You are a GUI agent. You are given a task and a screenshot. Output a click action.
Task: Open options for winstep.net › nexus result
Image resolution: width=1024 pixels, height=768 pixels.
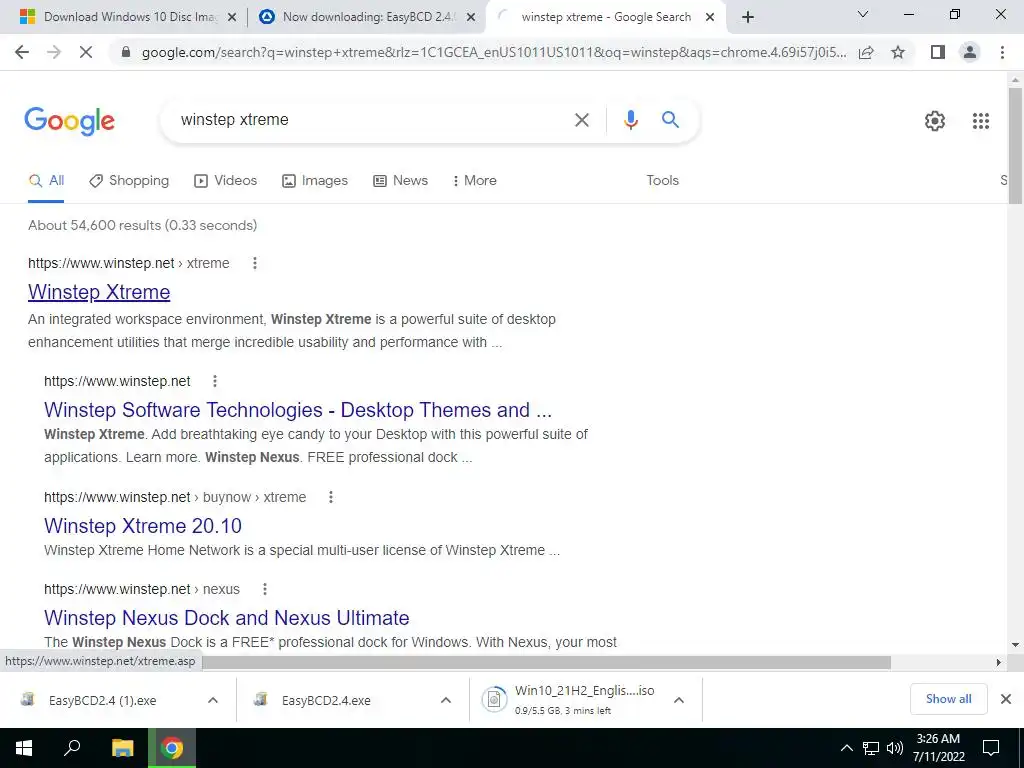point(264,589)
